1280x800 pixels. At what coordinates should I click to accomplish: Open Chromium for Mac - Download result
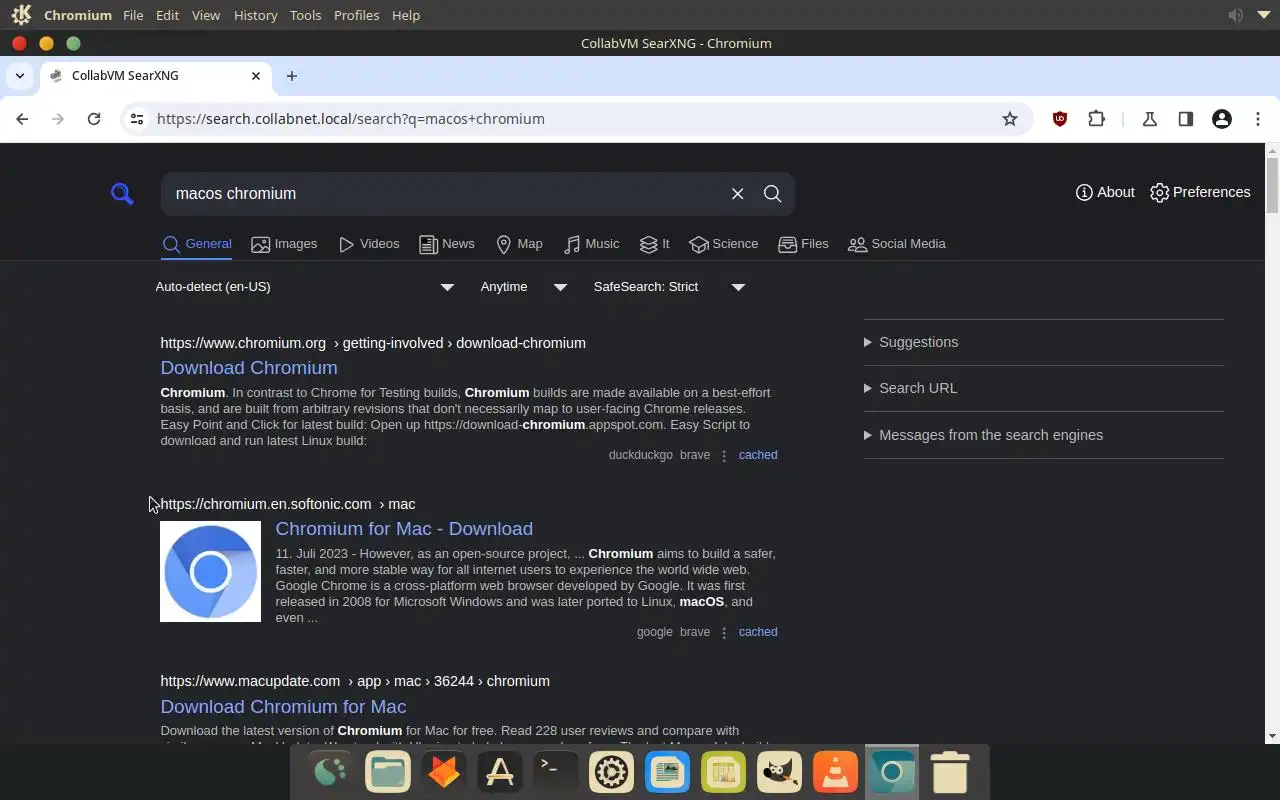point(404,529)
